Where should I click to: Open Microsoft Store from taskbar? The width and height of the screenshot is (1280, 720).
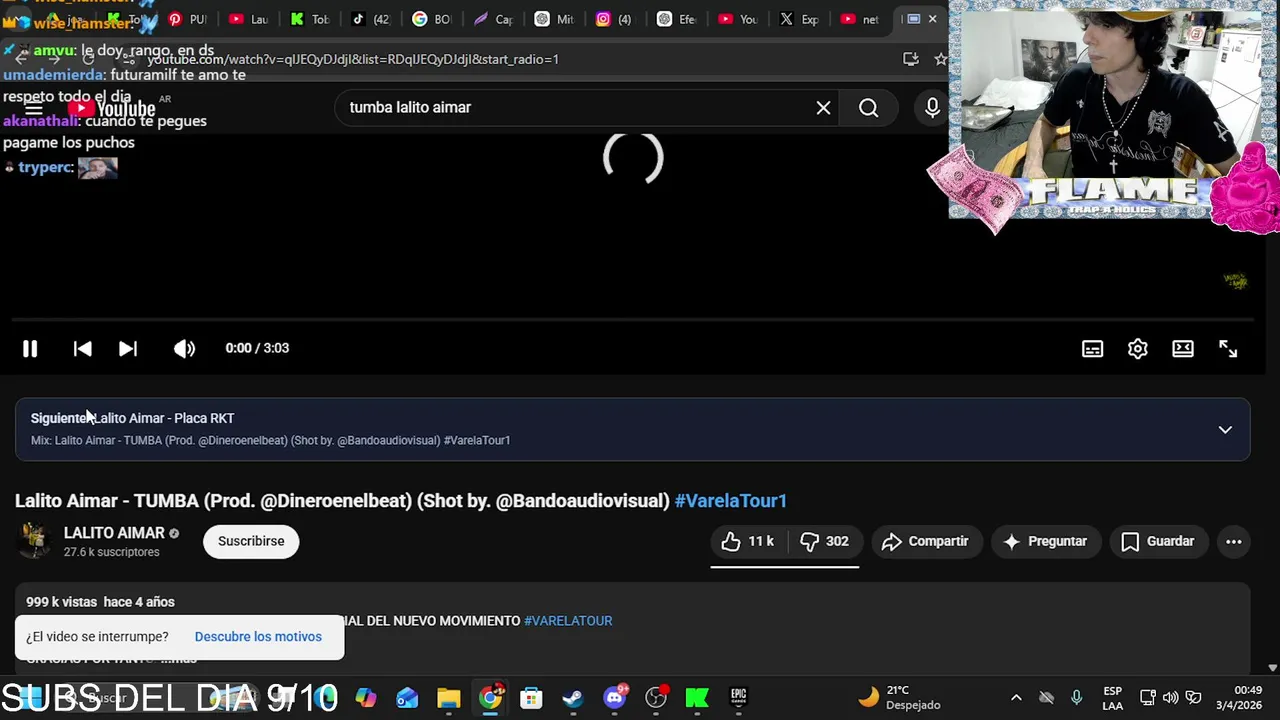pos(531,698)
